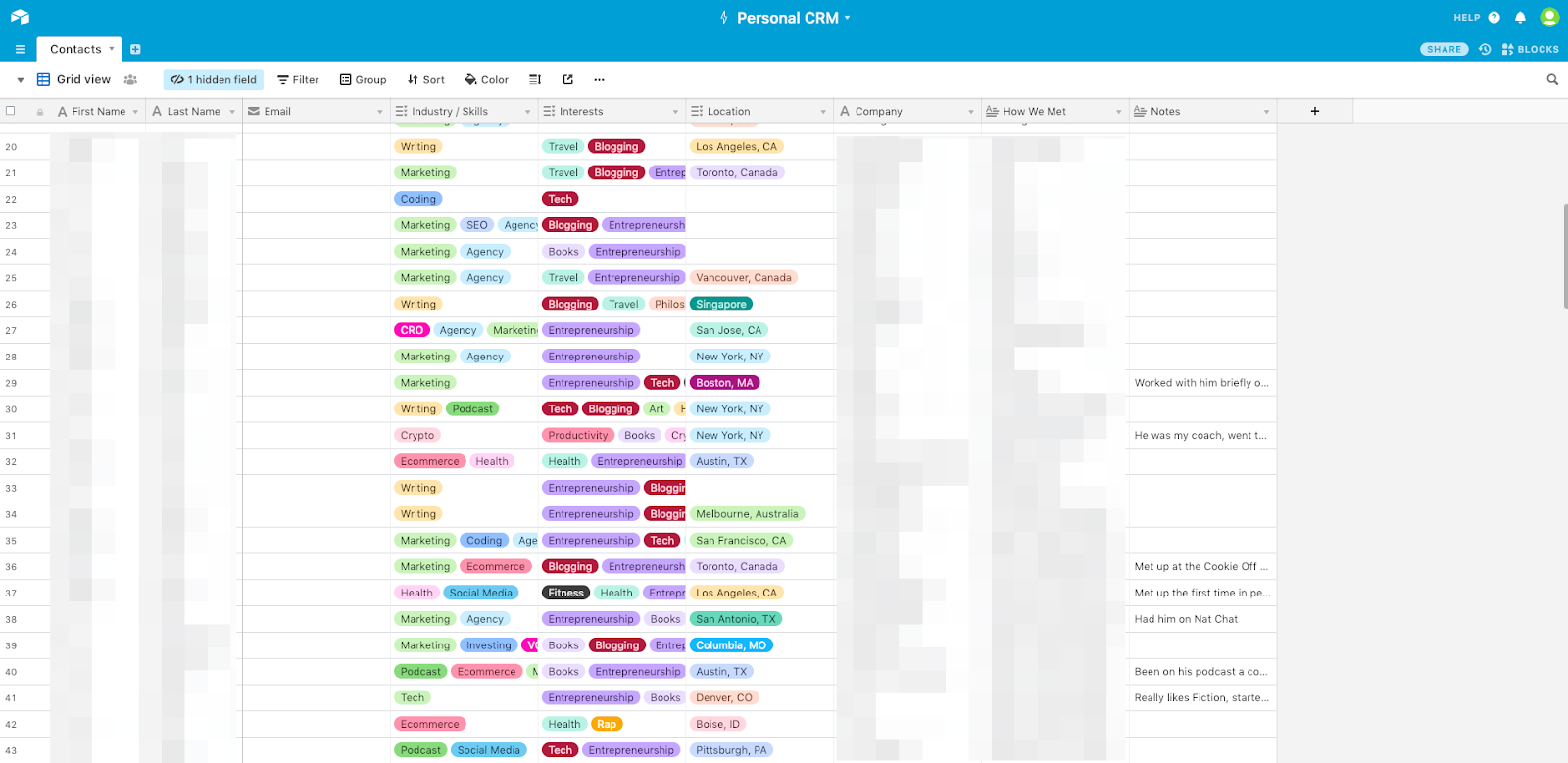Open Email column dropdown arrow
This screenshot has height=763, width=1568.
(x=380, y=112)
